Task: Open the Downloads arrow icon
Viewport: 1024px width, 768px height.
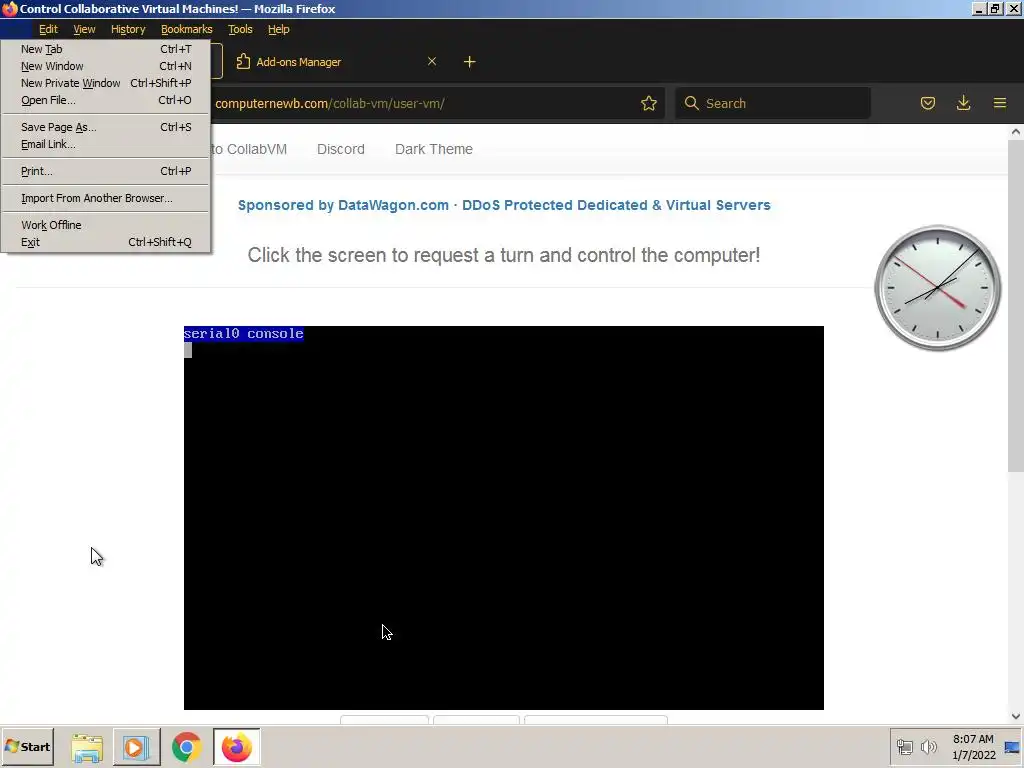Action: pos(963,103)
